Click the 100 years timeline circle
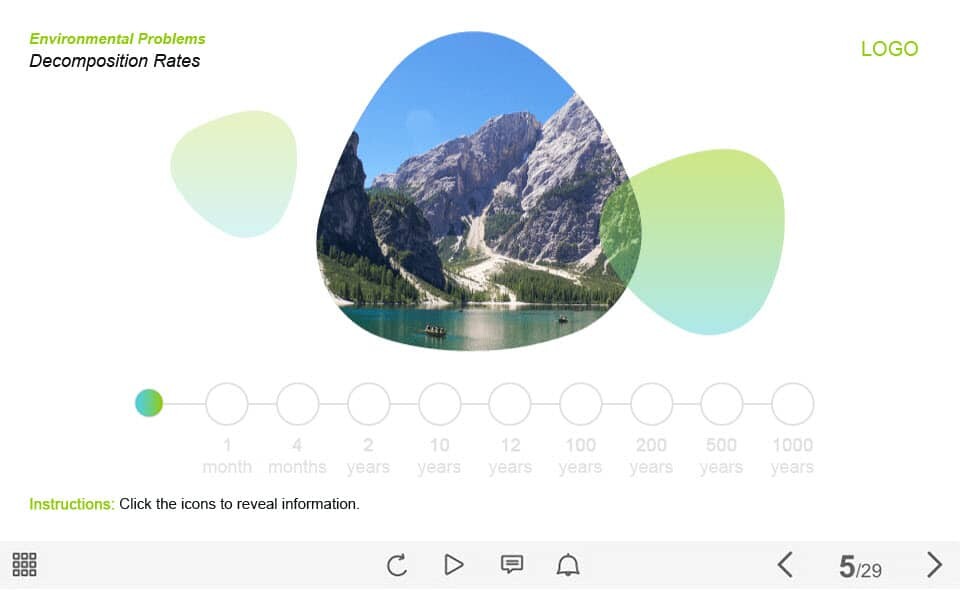This screenshot has height=590, width=960. [581, 404]
